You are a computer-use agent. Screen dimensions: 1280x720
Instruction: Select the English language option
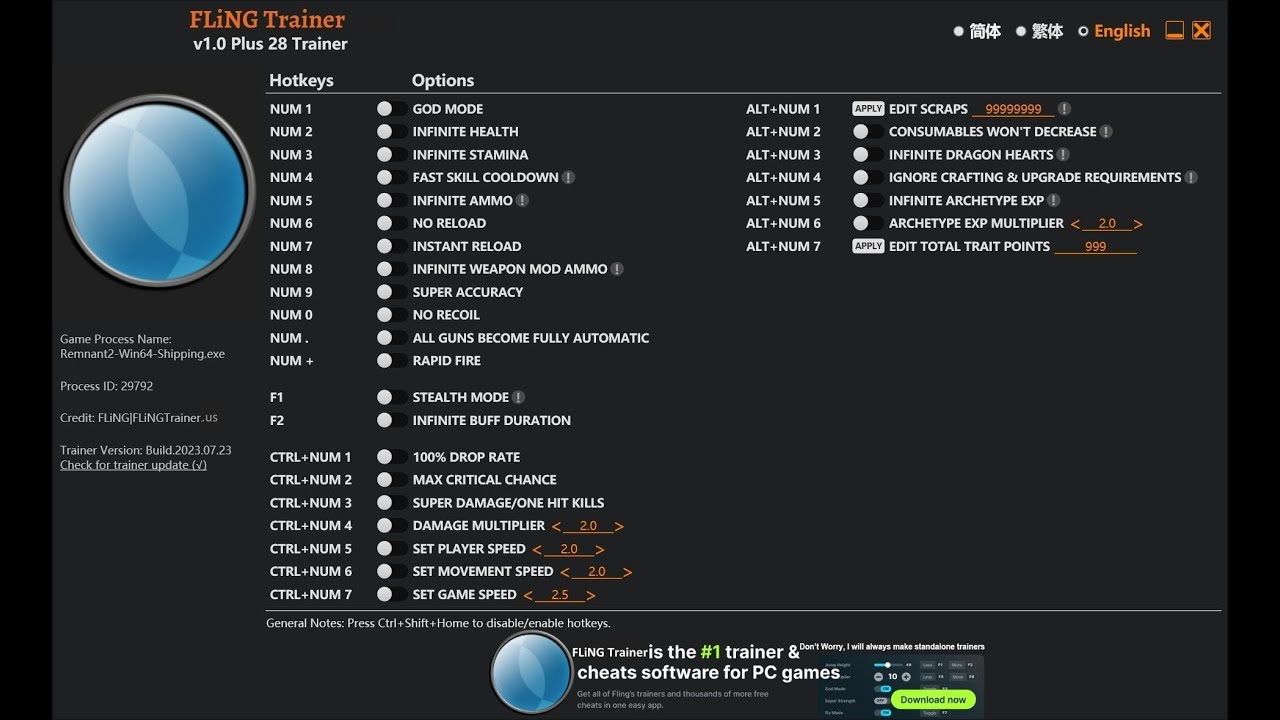coord(1113,31)
